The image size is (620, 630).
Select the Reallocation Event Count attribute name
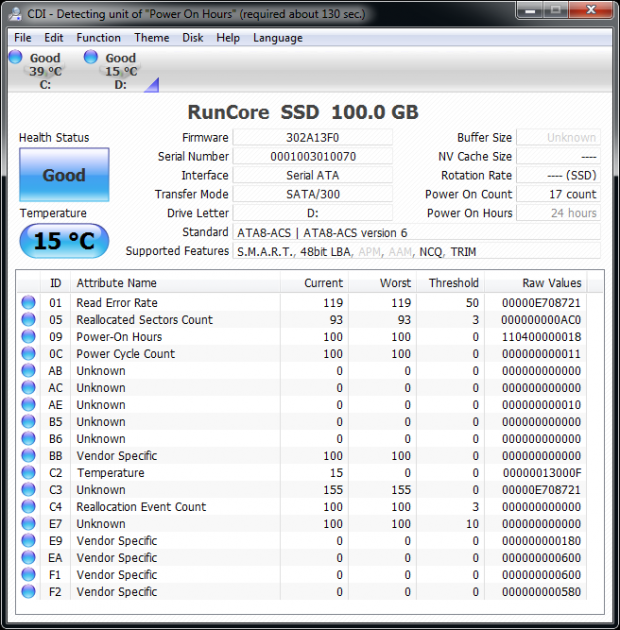pos(141,507)
